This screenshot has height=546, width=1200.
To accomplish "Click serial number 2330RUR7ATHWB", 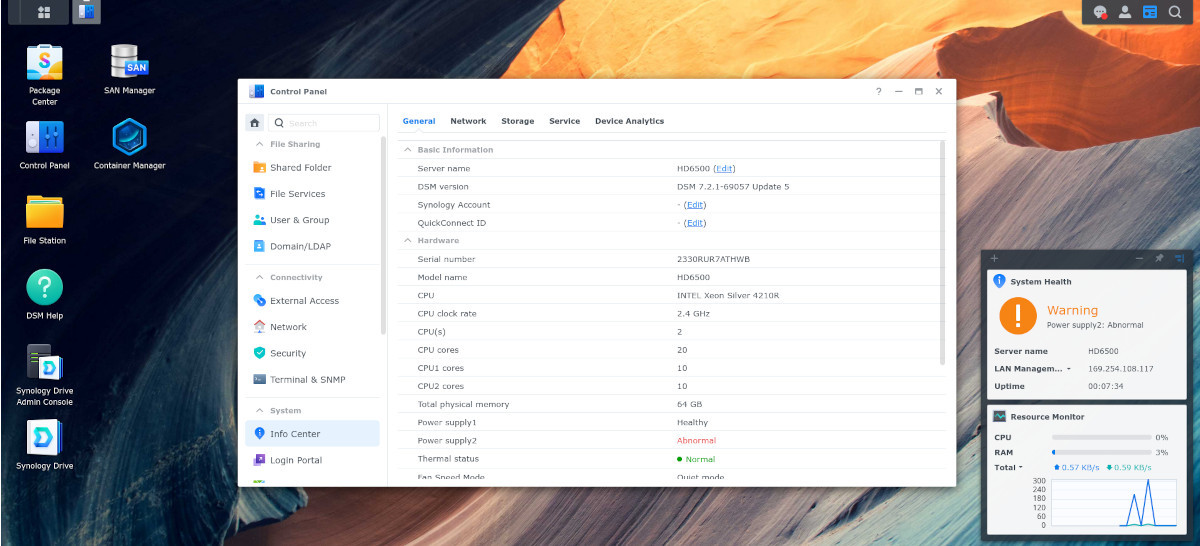I will 713,259.
